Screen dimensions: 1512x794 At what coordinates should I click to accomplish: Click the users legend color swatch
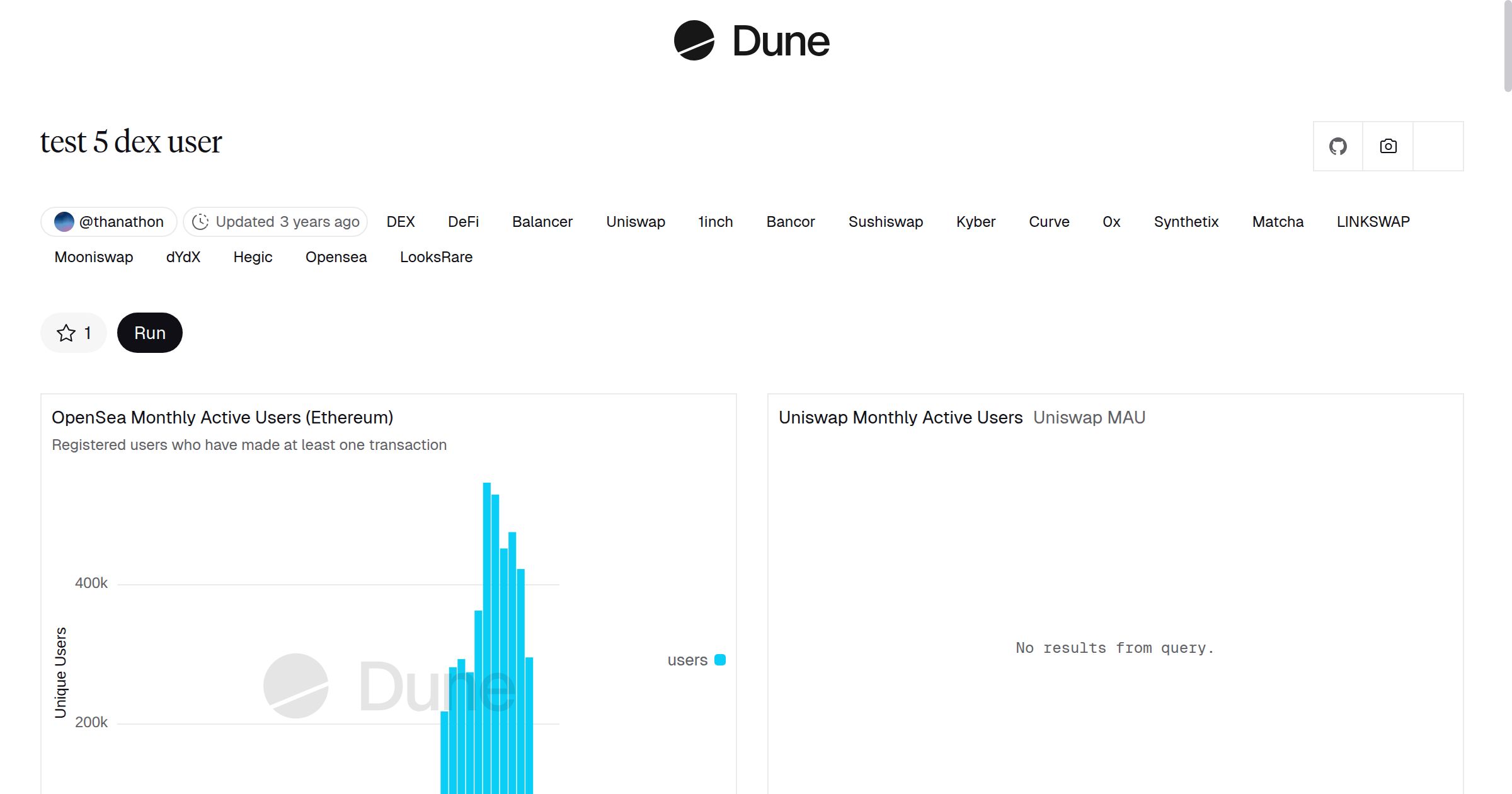point(720,660)
